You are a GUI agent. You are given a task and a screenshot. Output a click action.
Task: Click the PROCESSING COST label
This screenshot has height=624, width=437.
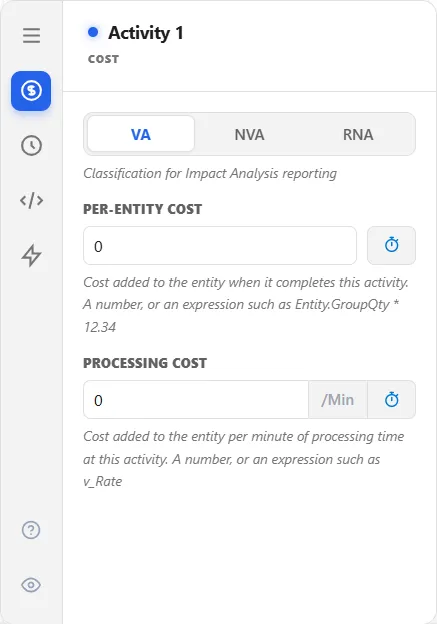[x=145, y=363]
